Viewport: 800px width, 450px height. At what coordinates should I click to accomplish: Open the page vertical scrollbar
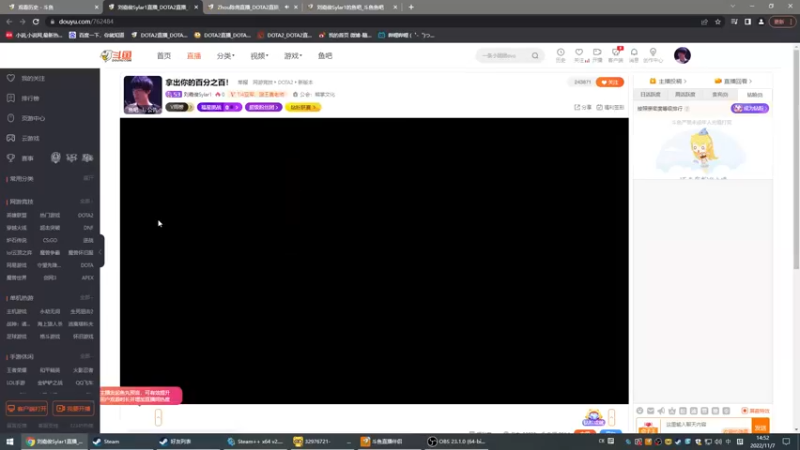796,158
